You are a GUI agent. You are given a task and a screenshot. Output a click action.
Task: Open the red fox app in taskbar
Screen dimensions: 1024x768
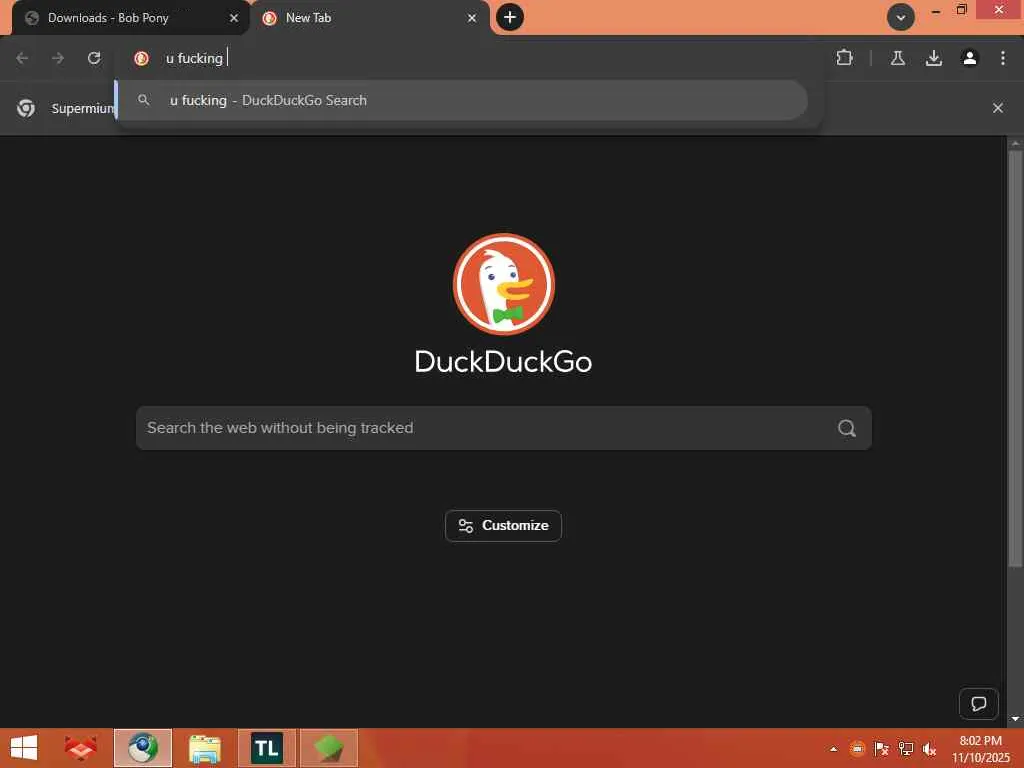click(x=81, y=748)
